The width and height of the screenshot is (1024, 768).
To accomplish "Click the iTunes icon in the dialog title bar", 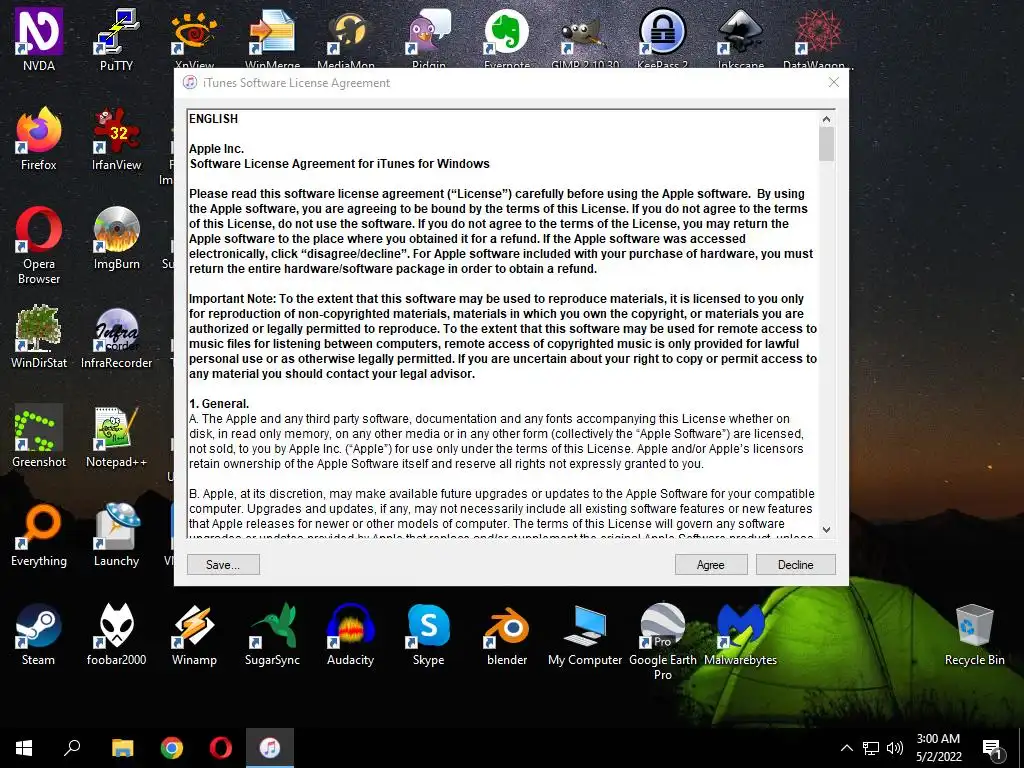I will click(x=190, y=82).
